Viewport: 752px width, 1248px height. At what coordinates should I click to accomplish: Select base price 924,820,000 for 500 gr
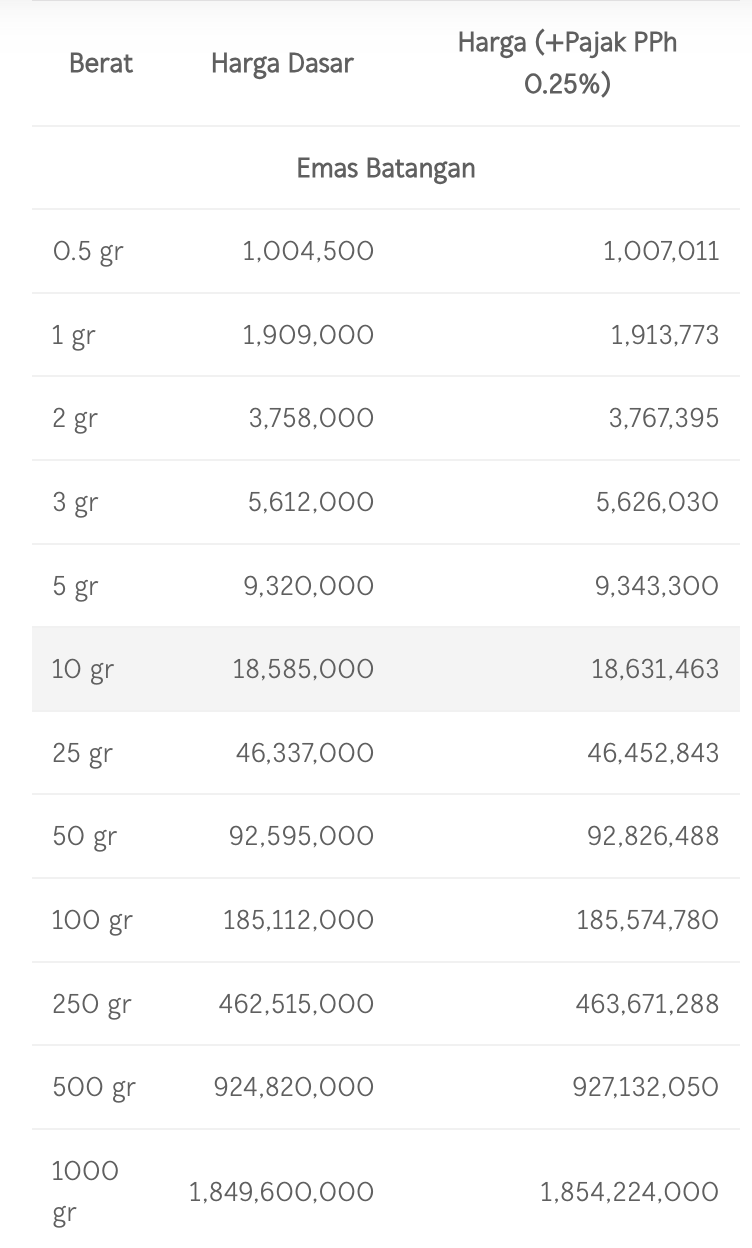294,1087
